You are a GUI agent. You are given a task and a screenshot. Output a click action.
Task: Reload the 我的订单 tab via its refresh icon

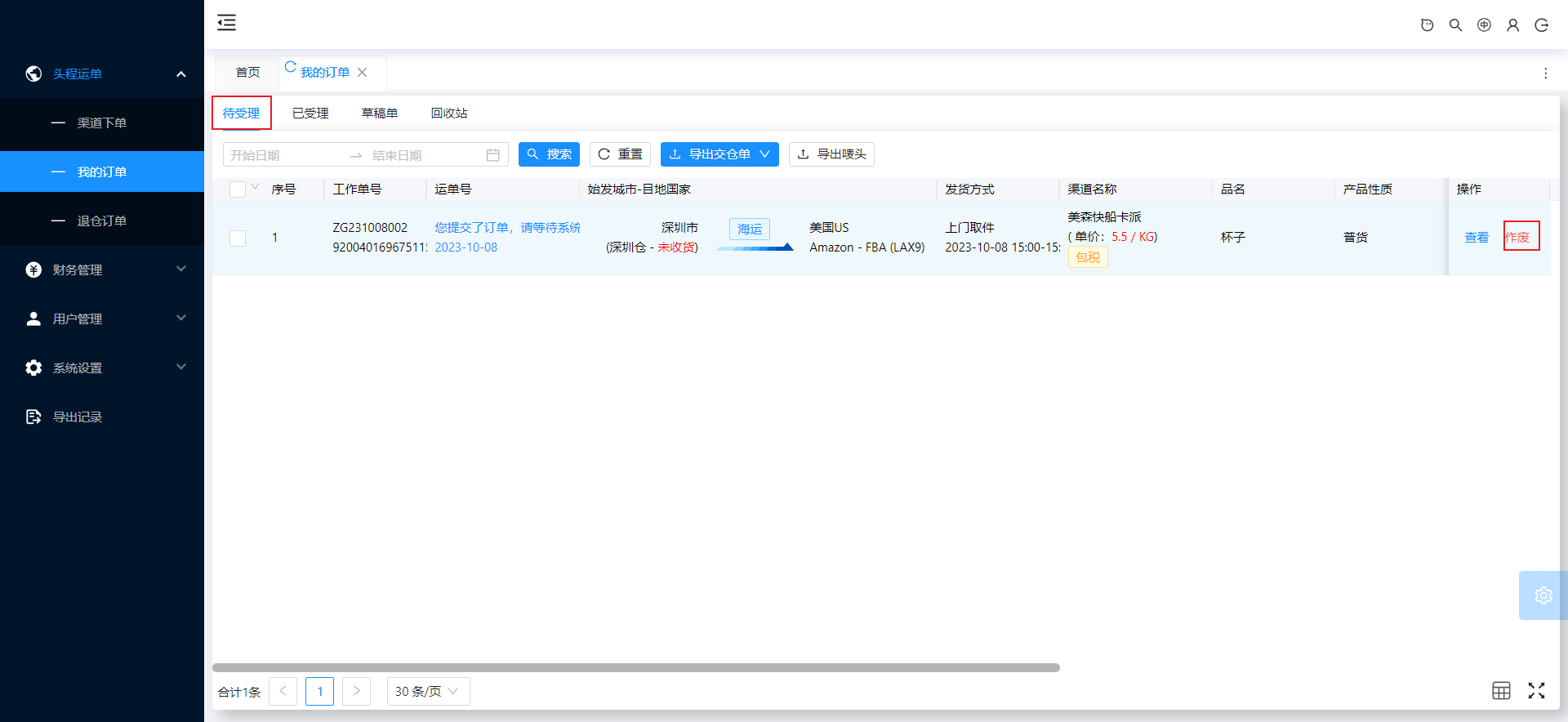pos(290,67)
